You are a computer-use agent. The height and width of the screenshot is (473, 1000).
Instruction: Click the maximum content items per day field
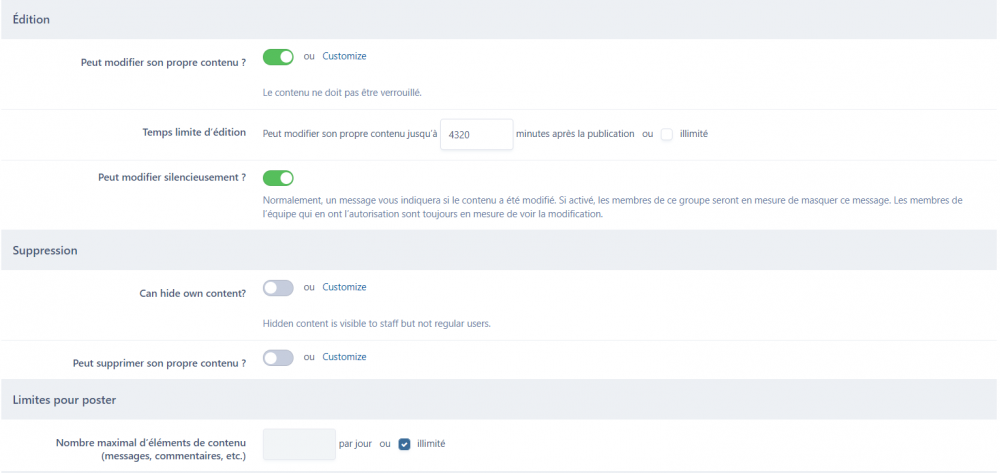pos(299,444)
